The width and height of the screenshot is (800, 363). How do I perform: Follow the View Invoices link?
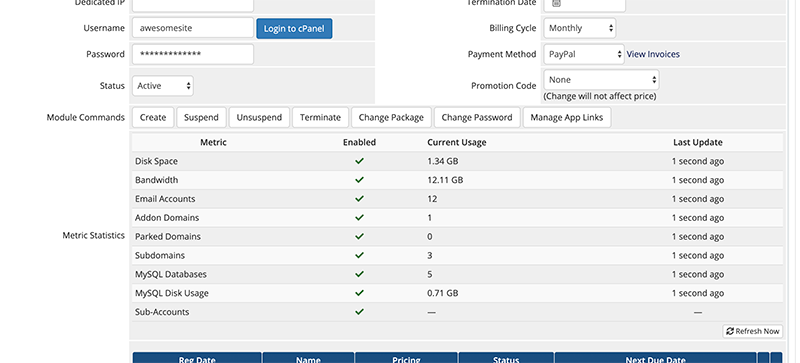[653, 54]
